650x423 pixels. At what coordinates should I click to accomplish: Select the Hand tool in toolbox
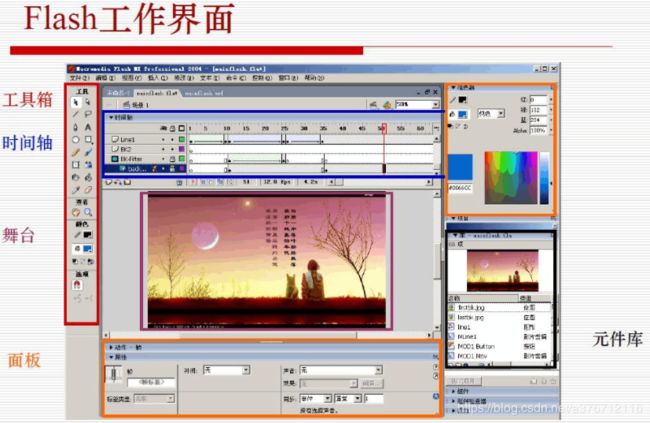point(76,212)
